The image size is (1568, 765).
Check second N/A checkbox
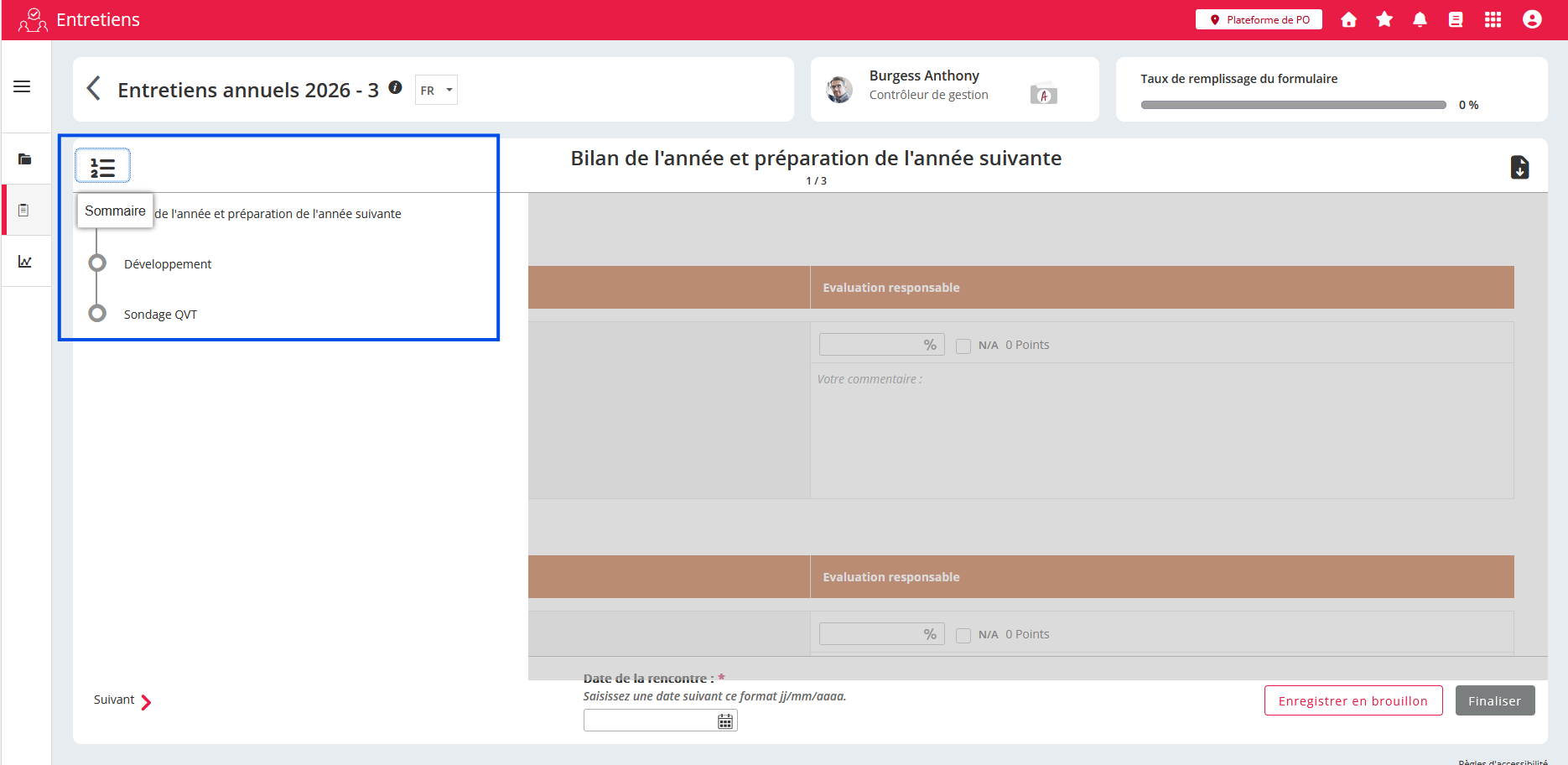[x=963, y=635]
